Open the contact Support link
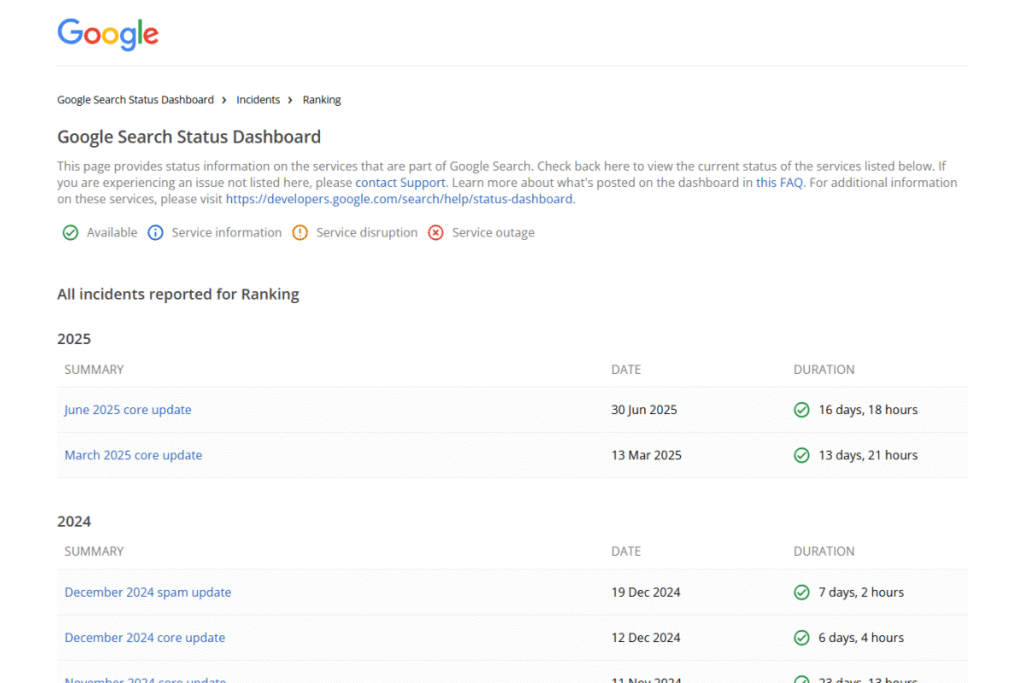This screenshot has height=683, width=1024. coord(400,183)
